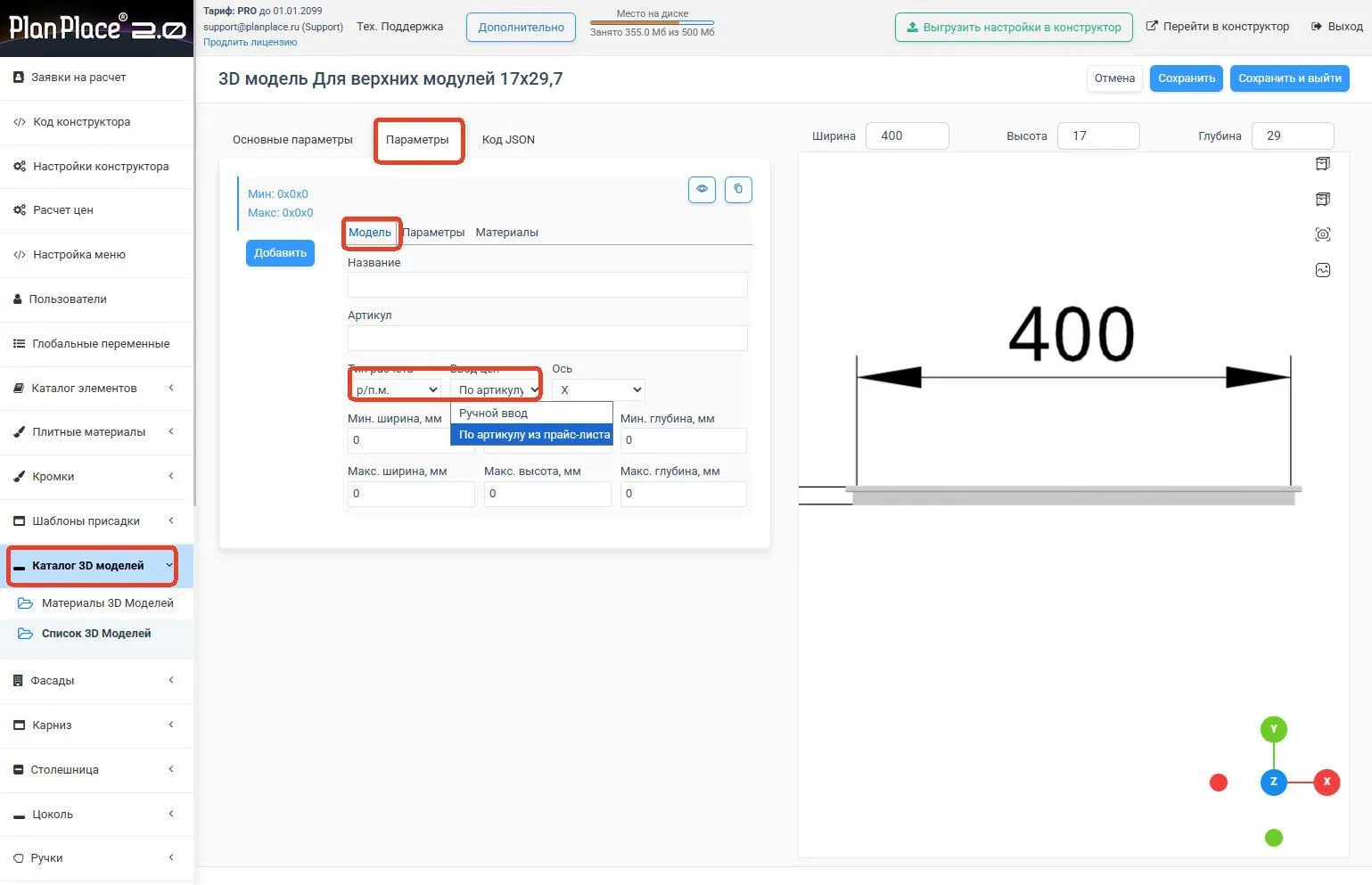The image size is (1372, 885).
Task: Click the Ширина field showing 400
Action: click(908, 136)
